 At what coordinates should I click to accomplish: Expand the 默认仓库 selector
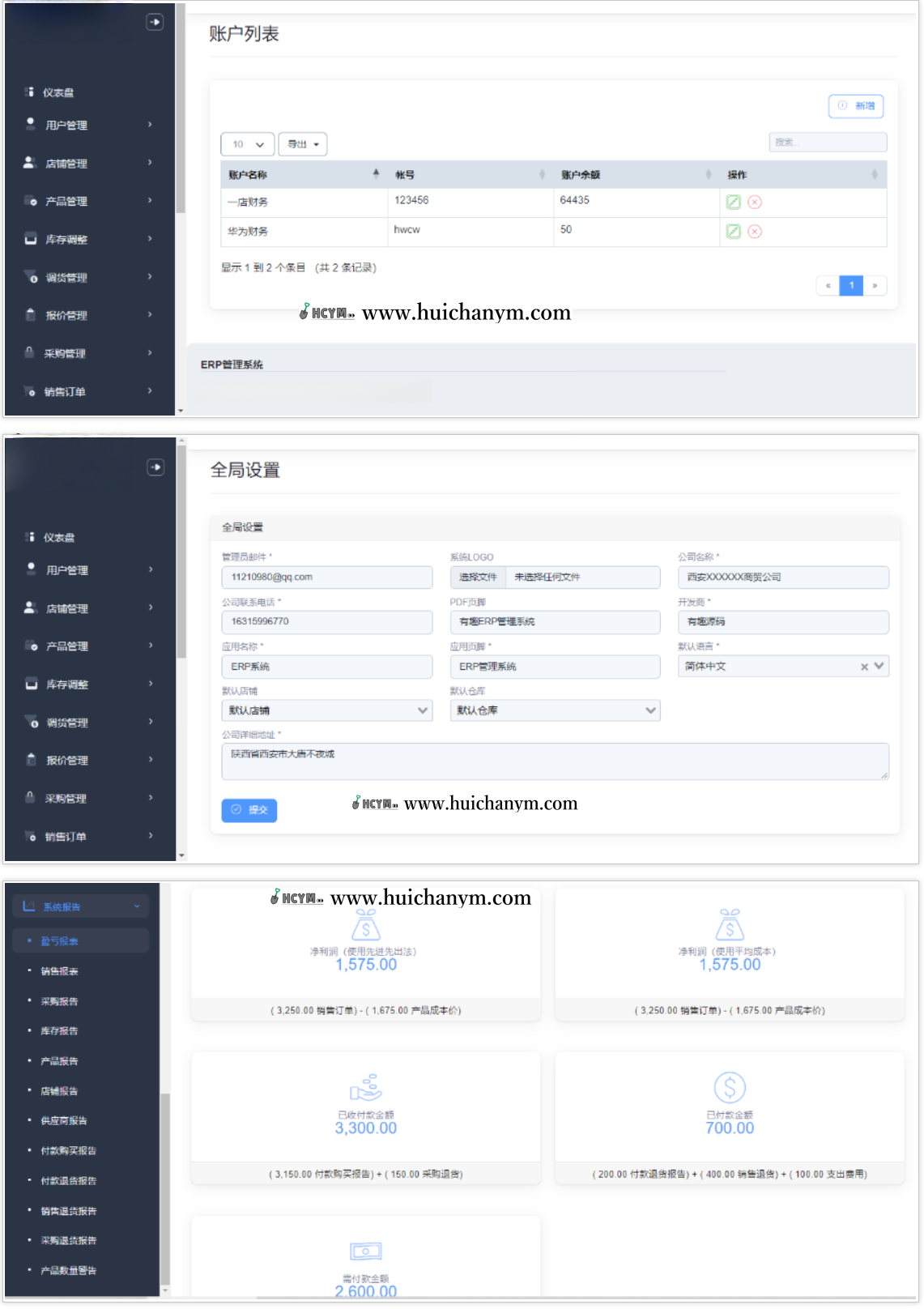[x=555, y=710]
